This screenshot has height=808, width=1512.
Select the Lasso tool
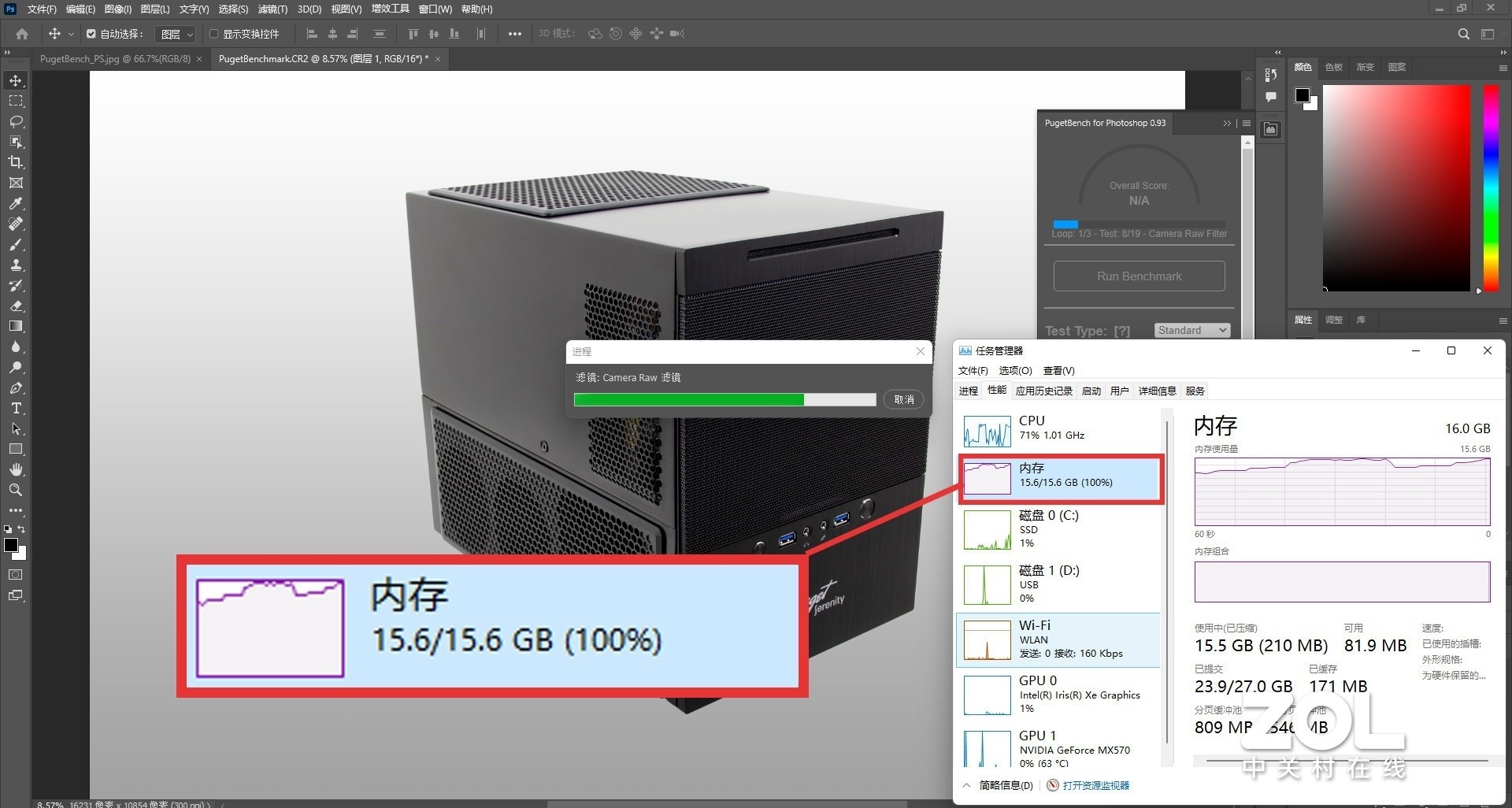click(16, 122)
